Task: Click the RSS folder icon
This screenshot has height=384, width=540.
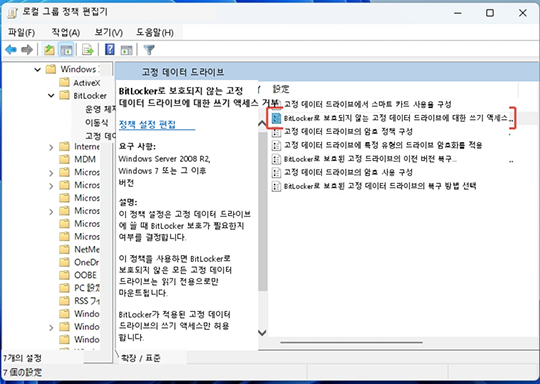Action: pyautogui.click(x=64, y=301)
